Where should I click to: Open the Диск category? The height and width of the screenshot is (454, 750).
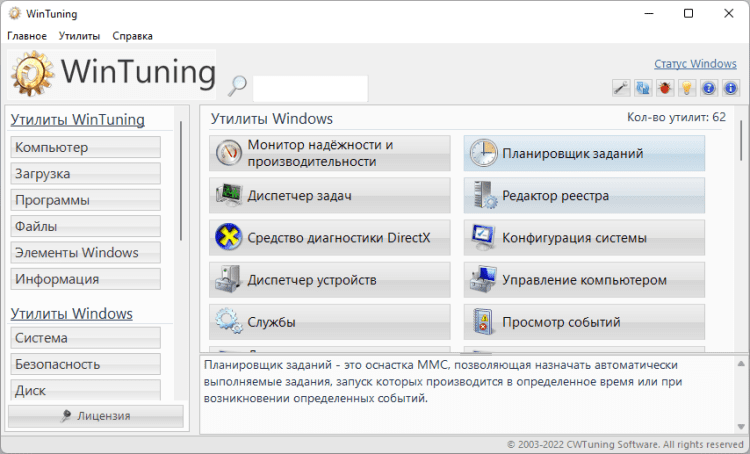[86, 390]
